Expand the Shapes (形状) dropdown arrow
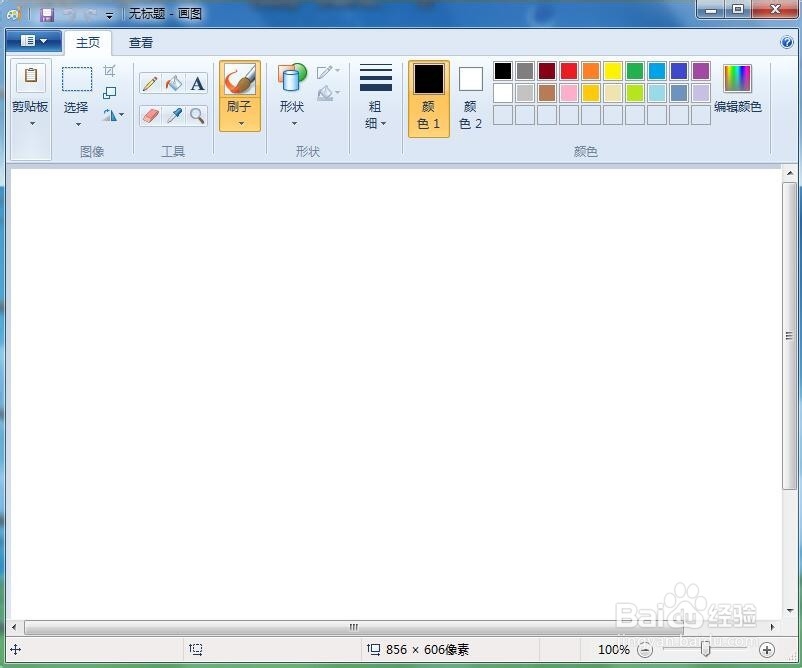 pyautogui.click(x=294, y=123)
